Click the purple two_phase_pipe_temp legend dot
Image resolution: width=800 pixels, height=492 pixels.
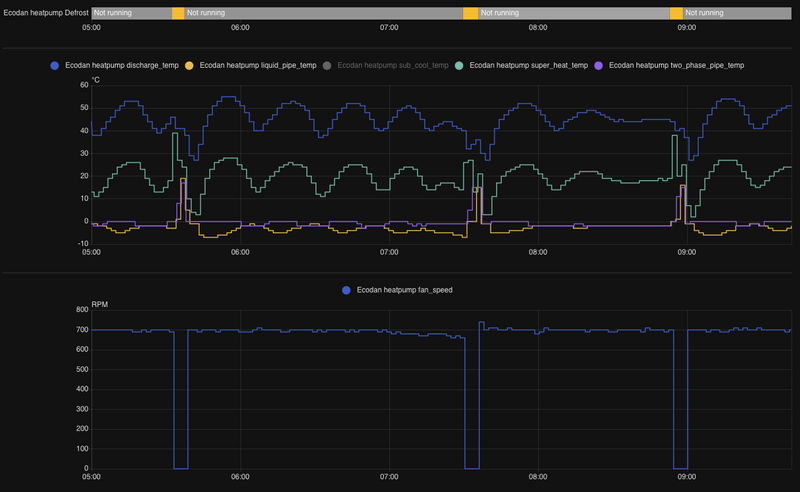tap(599, 65)
